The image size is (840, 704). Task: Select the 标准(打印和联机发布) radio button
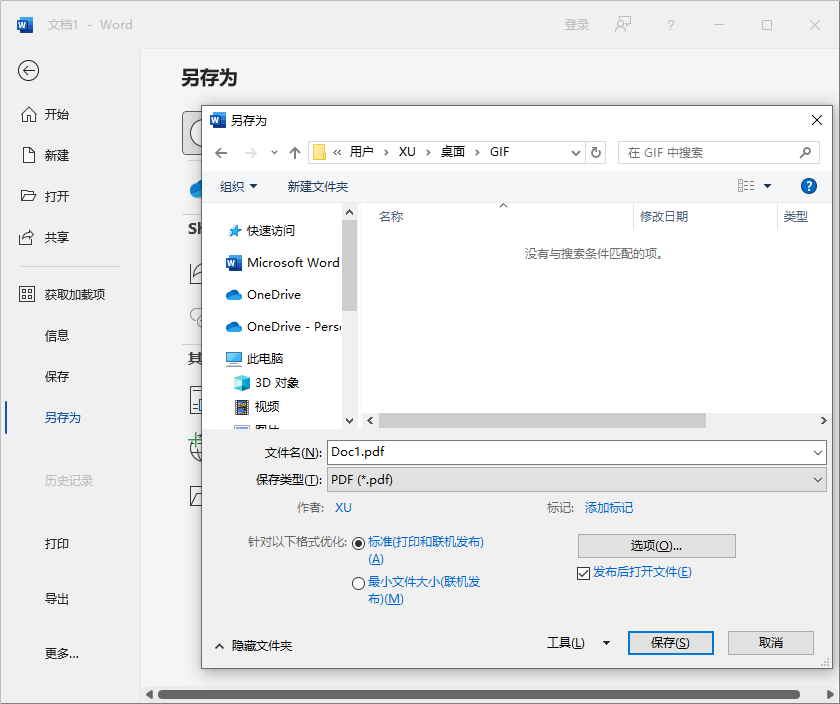click(x=358, y=542)
